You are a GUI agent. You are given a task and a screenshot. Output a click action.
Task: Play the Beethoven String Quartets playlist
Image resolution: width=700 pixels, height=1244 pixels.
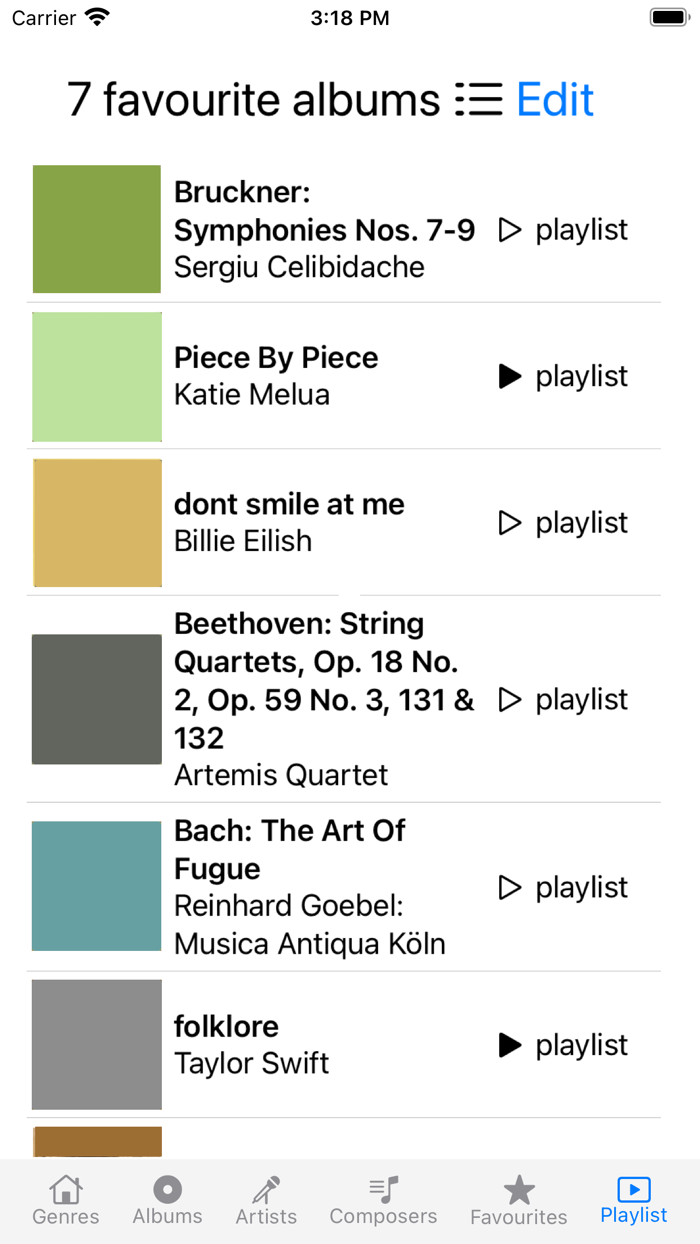click(x=510, y=699)
